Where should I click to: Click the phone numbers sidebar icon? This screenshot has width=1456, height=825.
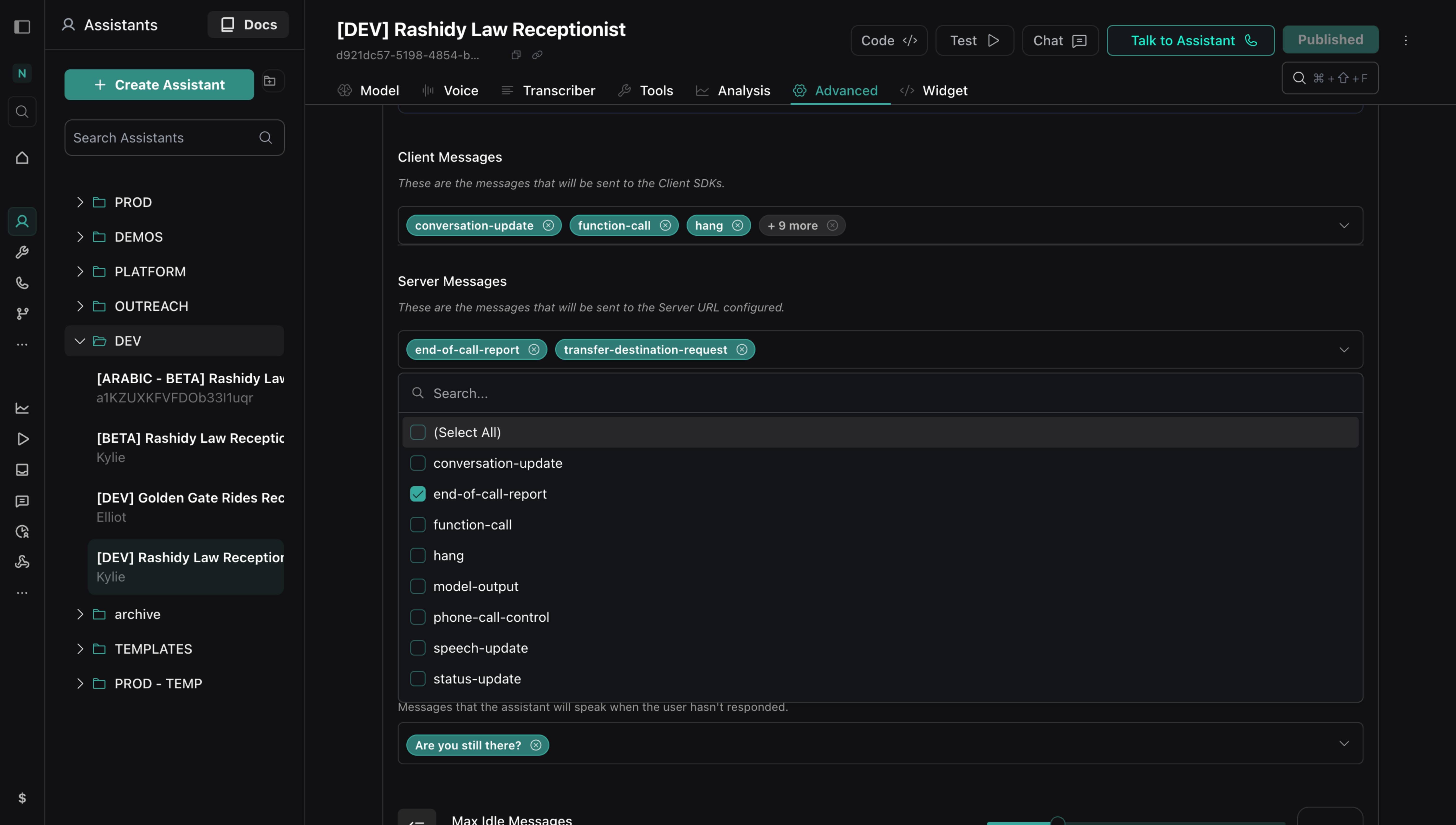[x=22, y=283]
